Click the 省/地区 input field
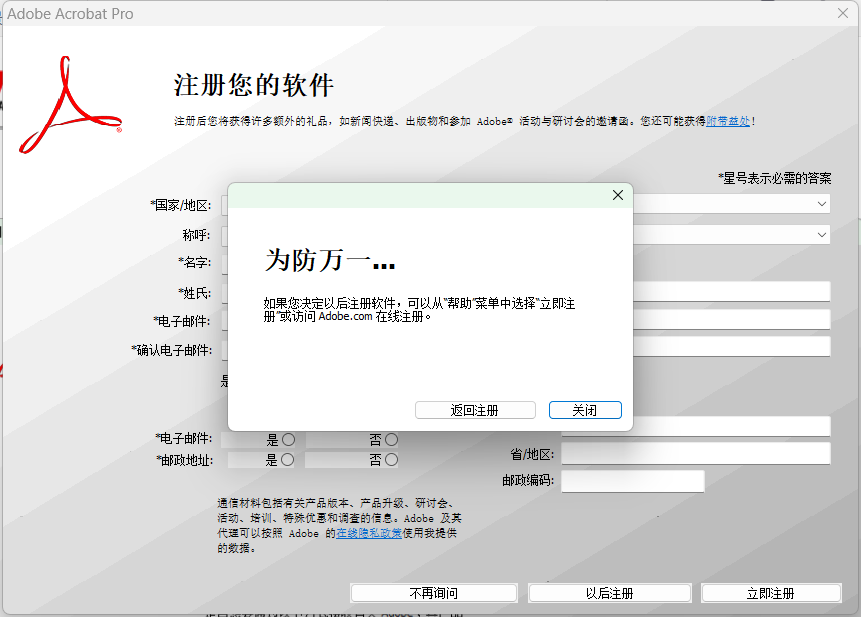Image resolution: width=861 pixels, height=617 pixels. point(696,454)
